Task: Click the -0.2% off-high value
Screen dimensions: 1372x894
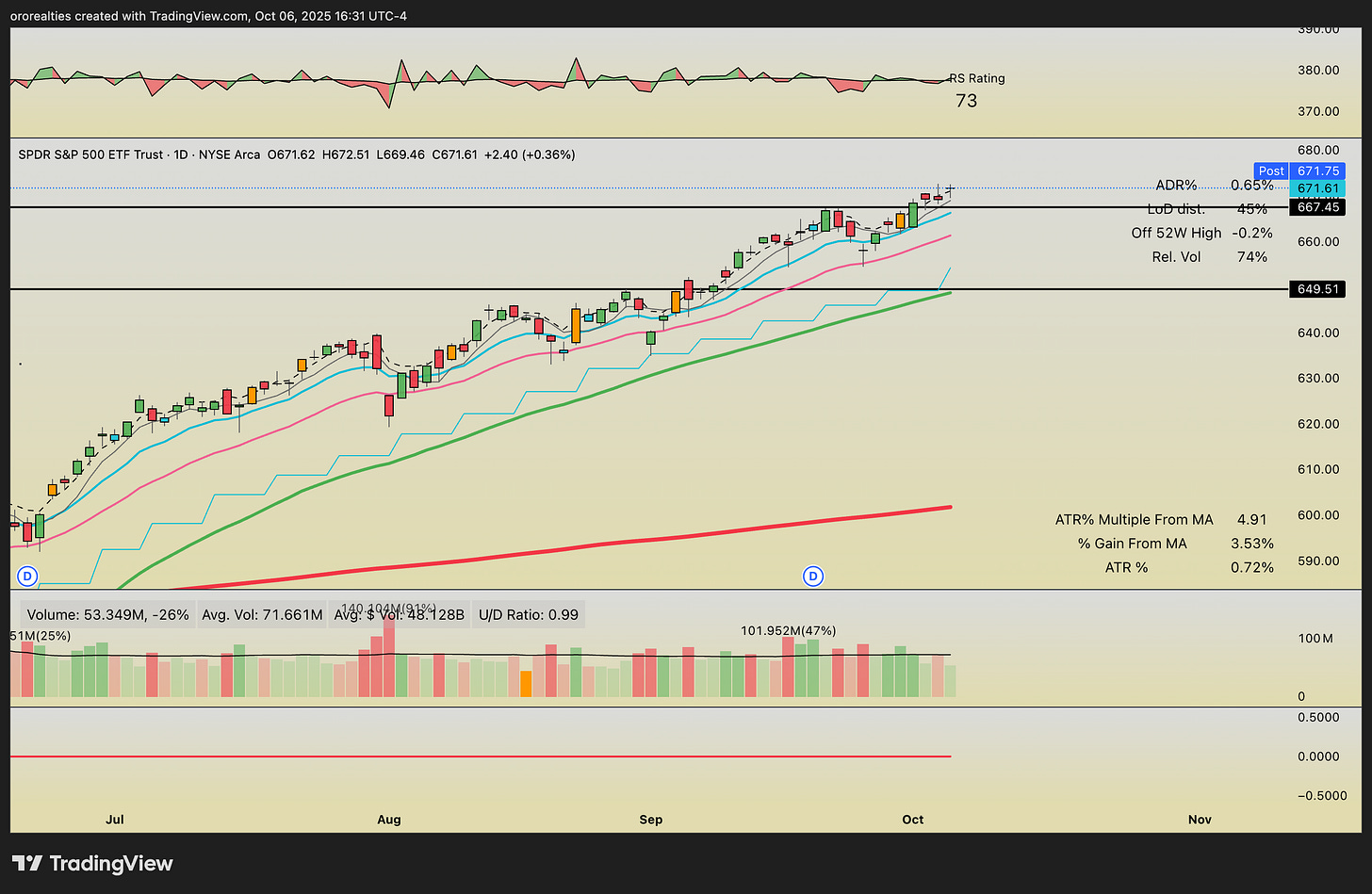Action: [x=1251, y=233]
